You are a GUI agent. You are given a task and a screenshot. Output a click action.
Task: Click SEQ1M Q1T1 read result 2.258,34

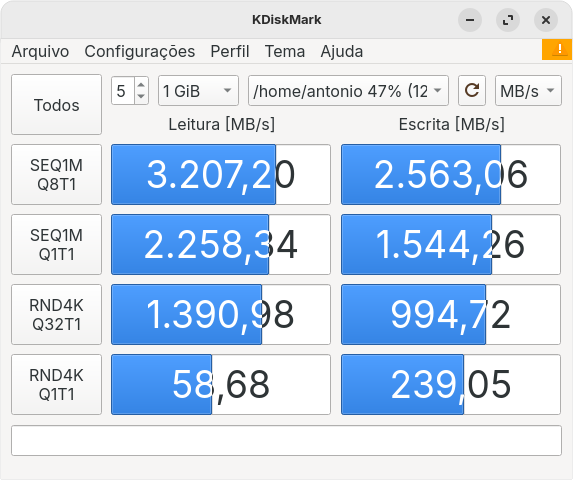tap(221, 244)
